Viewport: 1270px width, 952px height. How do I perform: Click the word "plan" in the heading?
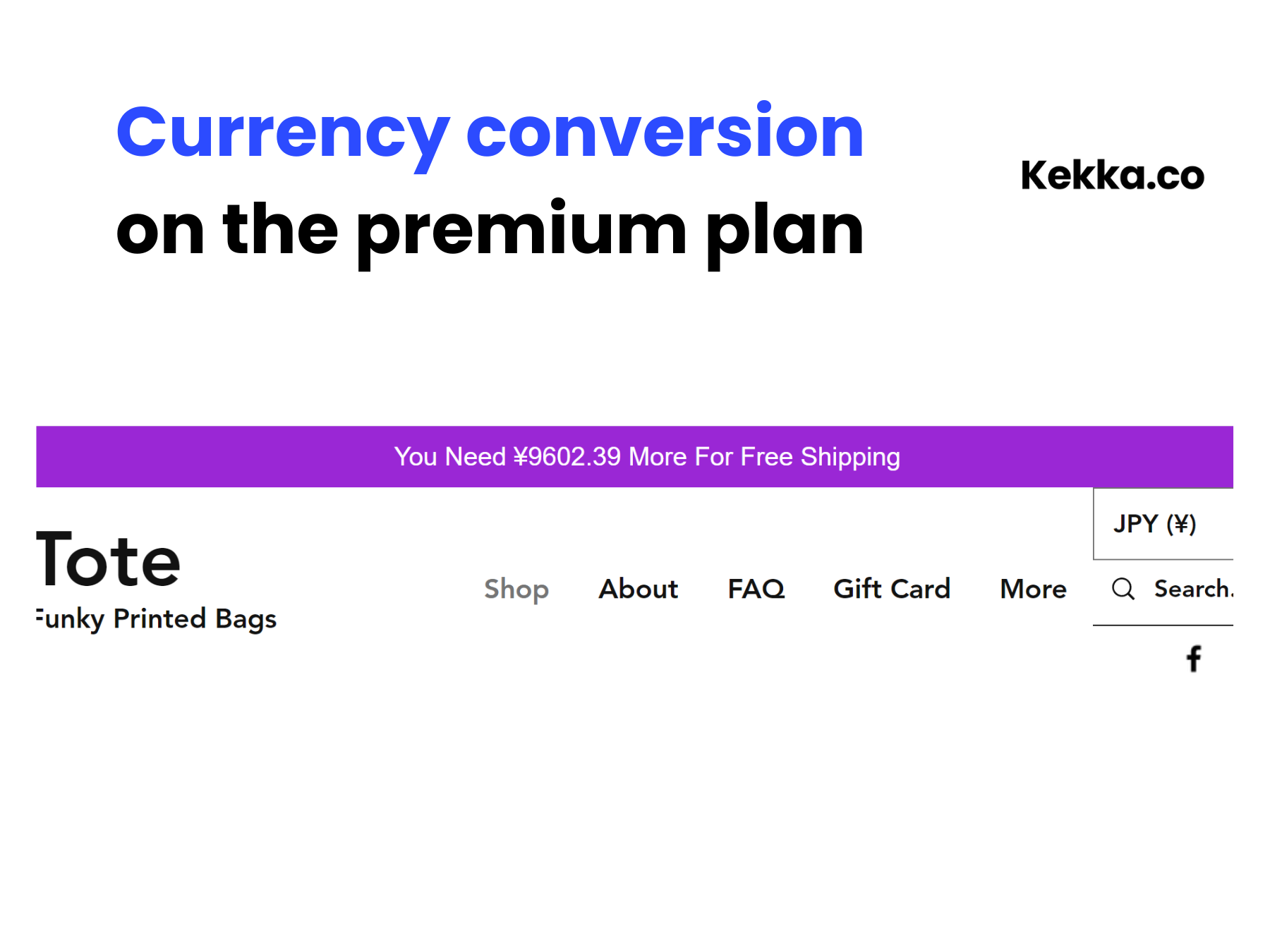pyautogui.click(x=785, y=230)
